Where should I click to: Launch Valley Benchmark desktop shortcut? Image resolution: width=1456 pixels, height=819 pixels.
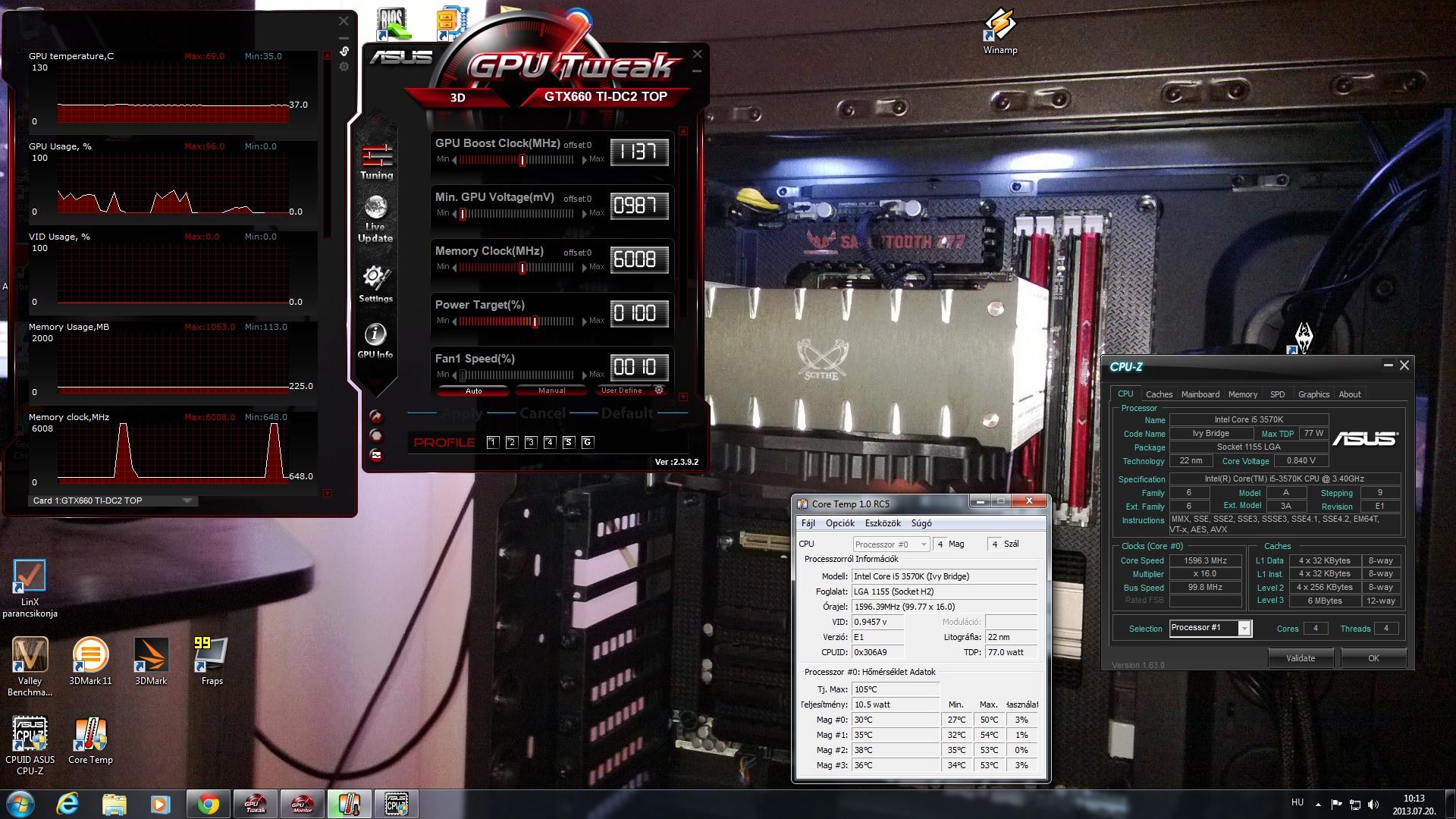click(x=30, y=667)
